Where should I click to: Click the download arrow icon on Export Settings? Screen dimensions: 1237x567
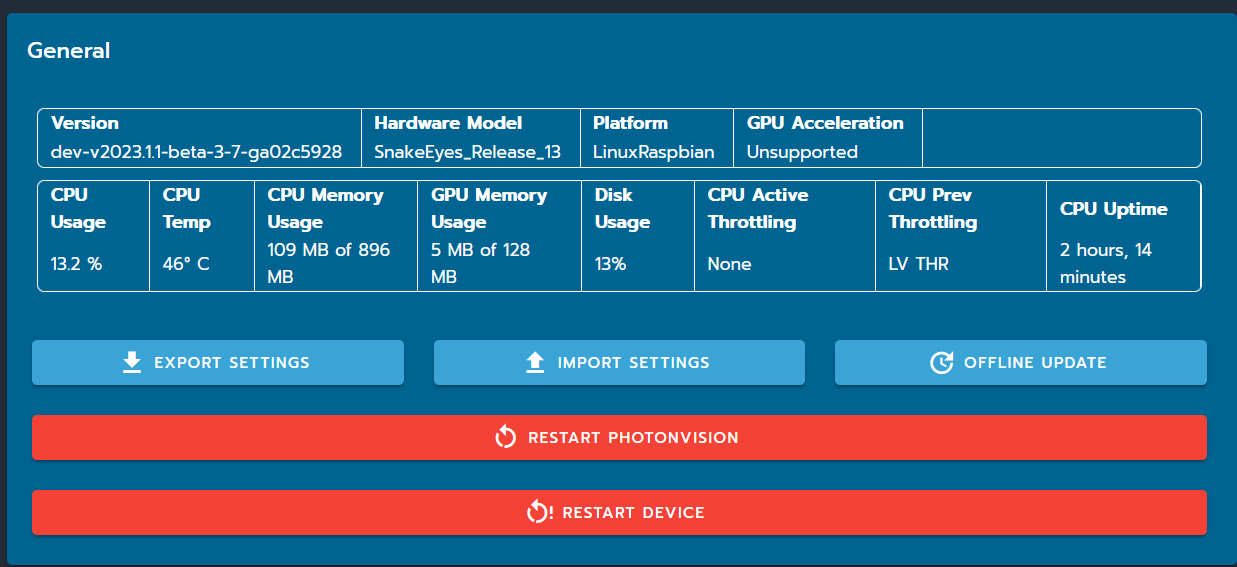(132, 362)
